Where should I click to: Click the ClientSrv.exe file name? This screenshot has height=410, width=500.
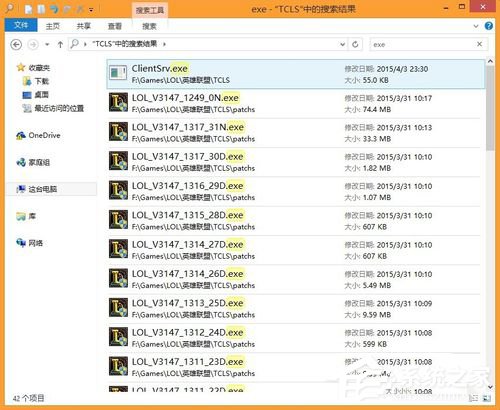click(x=160, y=68)
